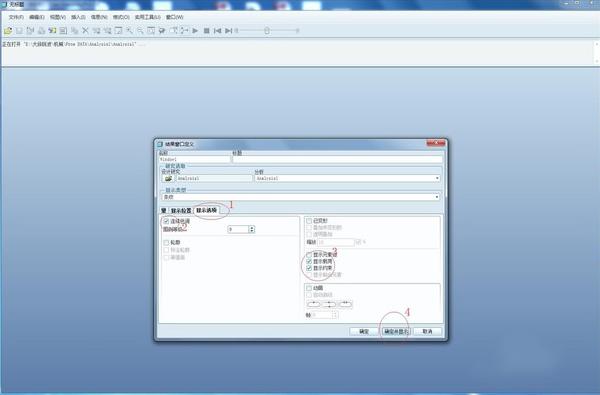Viewport: 600px width, 395px height.
Task: Toggle the 连续色调 checkbox
Action: (x=166, y=221)
